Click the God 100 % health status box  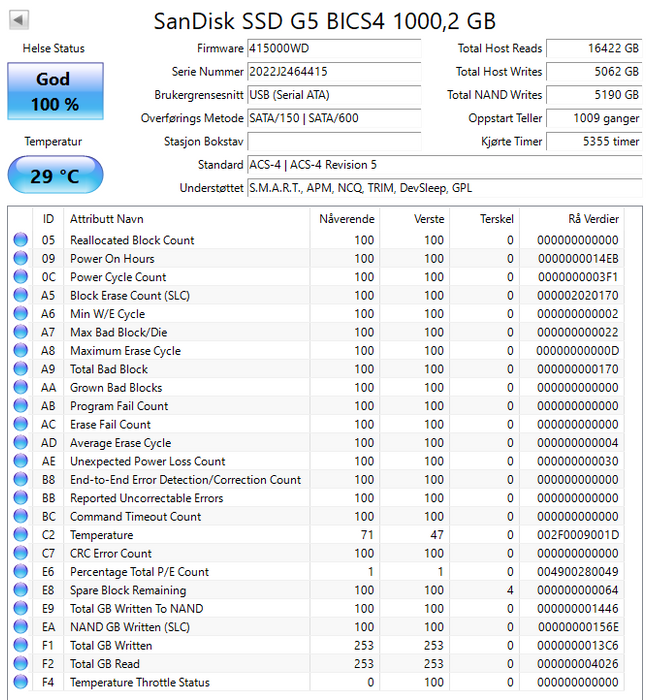click(53, 91)
